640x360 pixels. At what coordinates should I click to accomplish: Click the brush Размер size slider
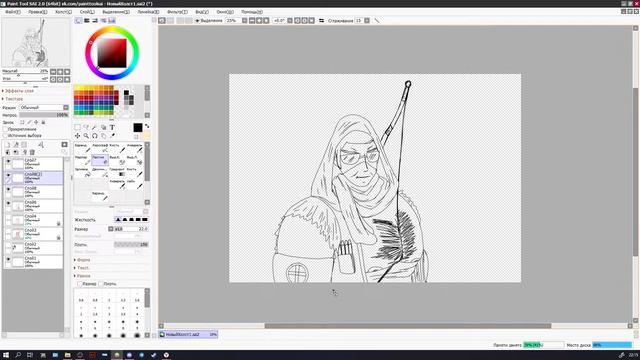(x=131, y=229)
